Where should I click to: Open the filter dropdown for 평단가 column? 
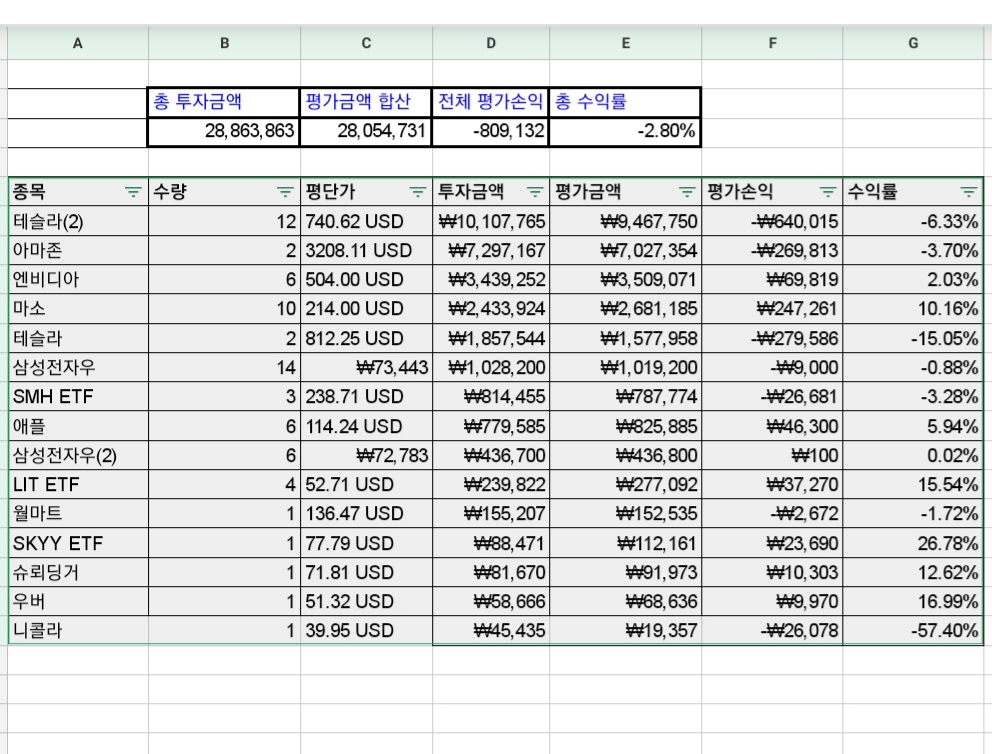pos(418,192)
